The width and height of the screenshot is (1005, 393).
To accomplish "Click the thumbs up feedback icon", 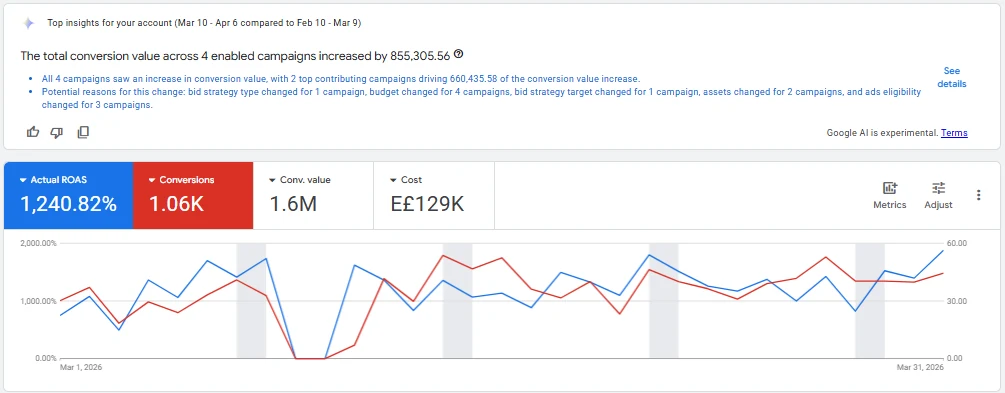I will (33, 133).
